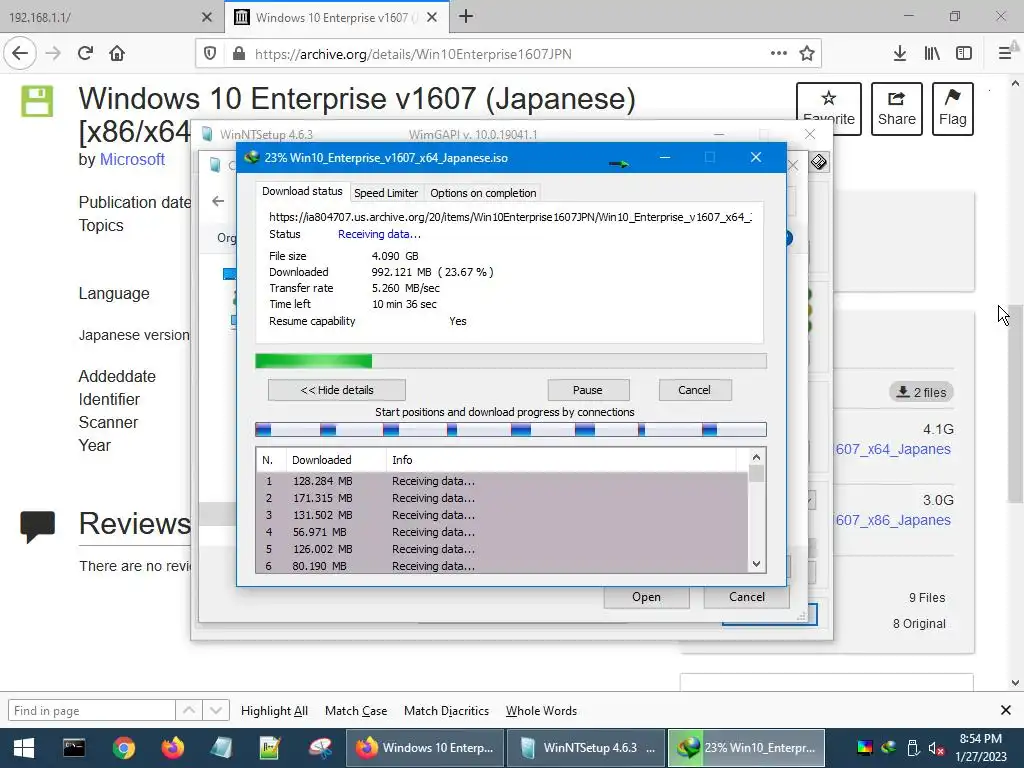This screenshot has height=768, width=1024.
Task: Open Options on completion tab
Action: pyautogui.click(x=483, y=193)
